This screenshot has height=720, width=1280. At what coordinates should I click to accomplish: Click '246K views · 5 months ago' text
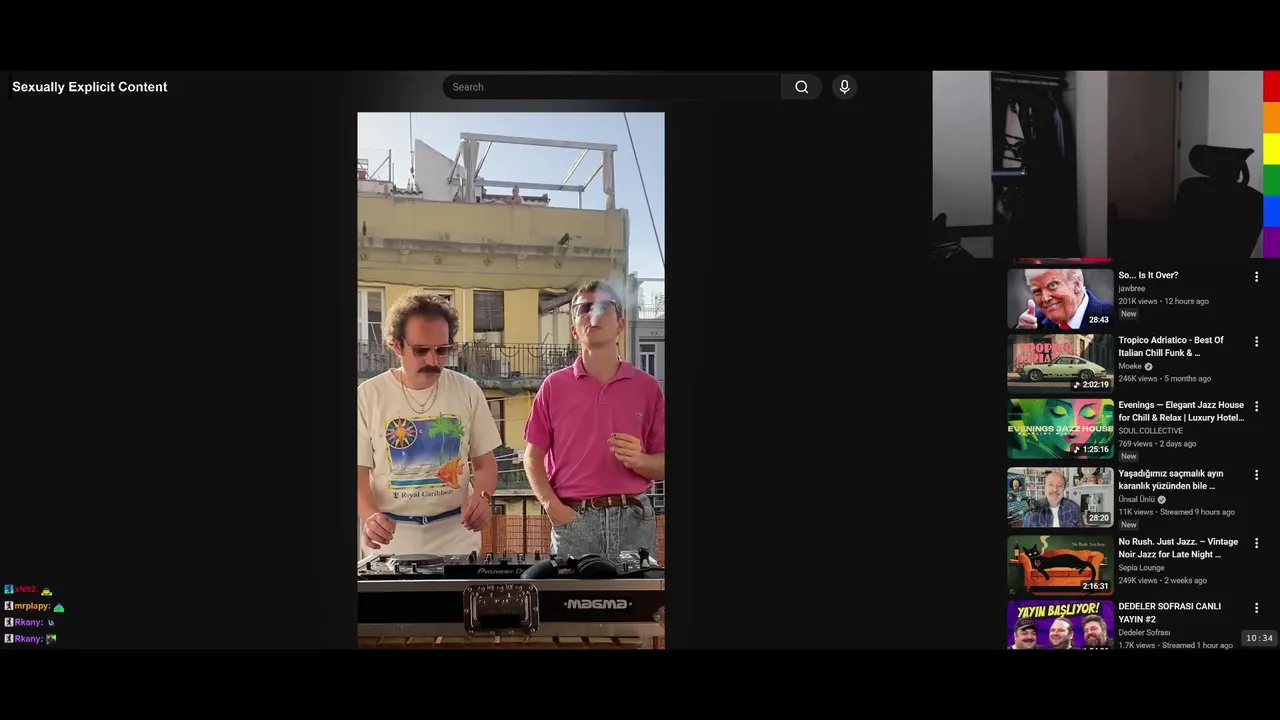click(1164, 378)
